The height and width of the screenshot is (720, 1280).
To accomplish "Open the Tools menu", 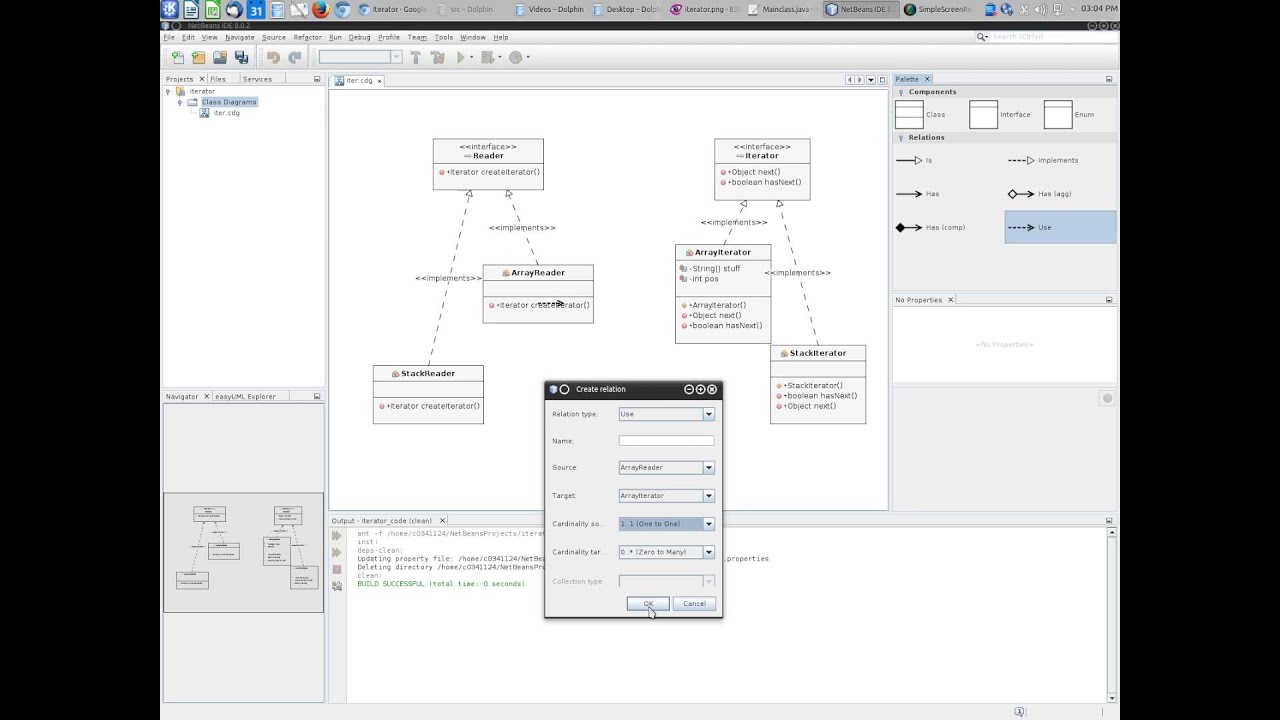I will pyautogui.click(x=443, y=37).
